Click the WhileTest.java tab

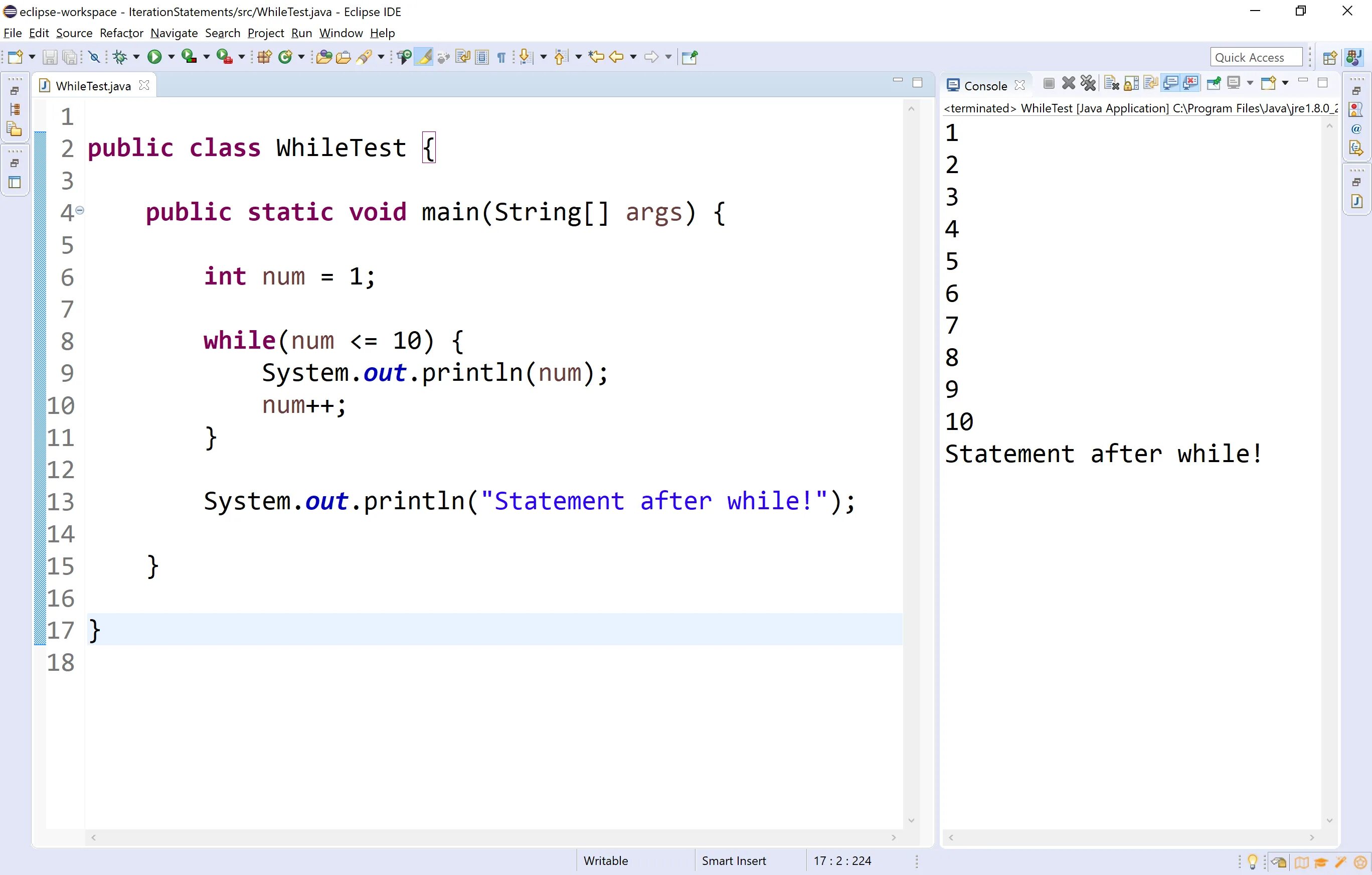[89, 85]
